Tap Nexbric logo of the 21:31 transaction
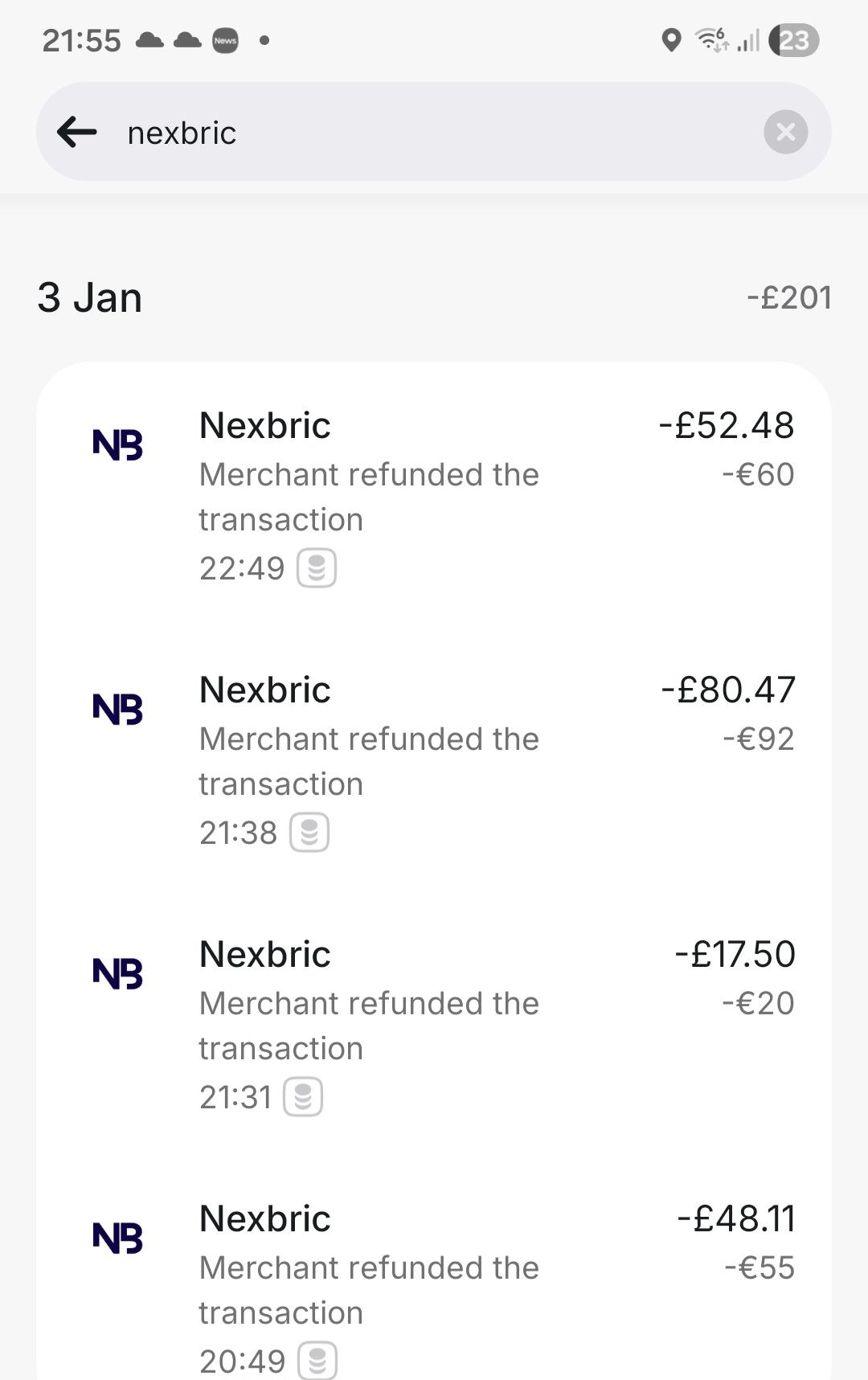Image resolution: width=868 pixels, height=1380 pixels. click(117, 973)
